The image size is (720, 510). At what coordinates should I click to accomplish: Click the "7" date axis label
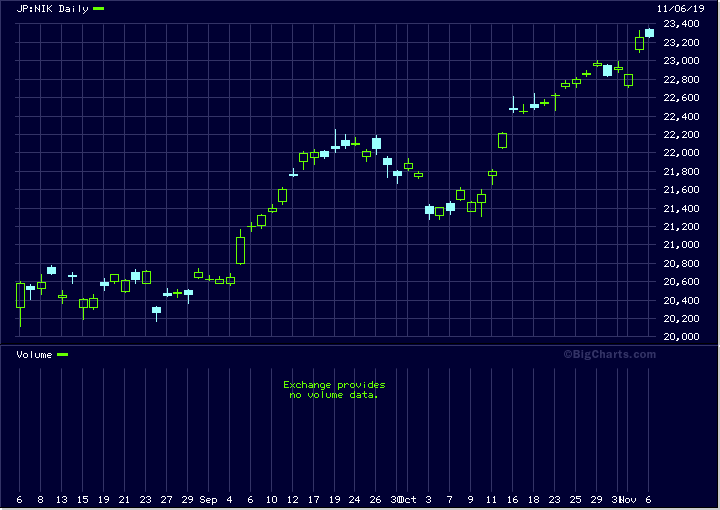coord(450,499)
